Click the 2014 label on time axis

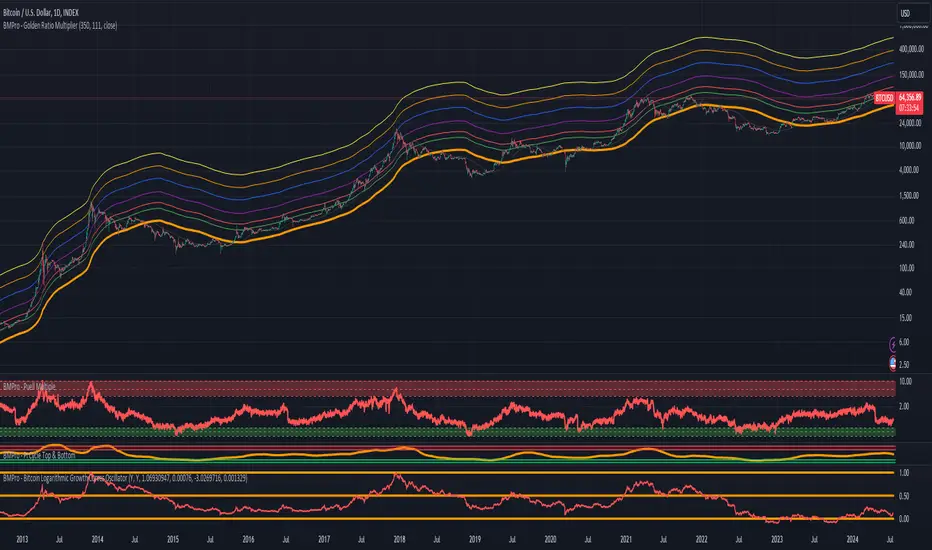pos(97,539)
